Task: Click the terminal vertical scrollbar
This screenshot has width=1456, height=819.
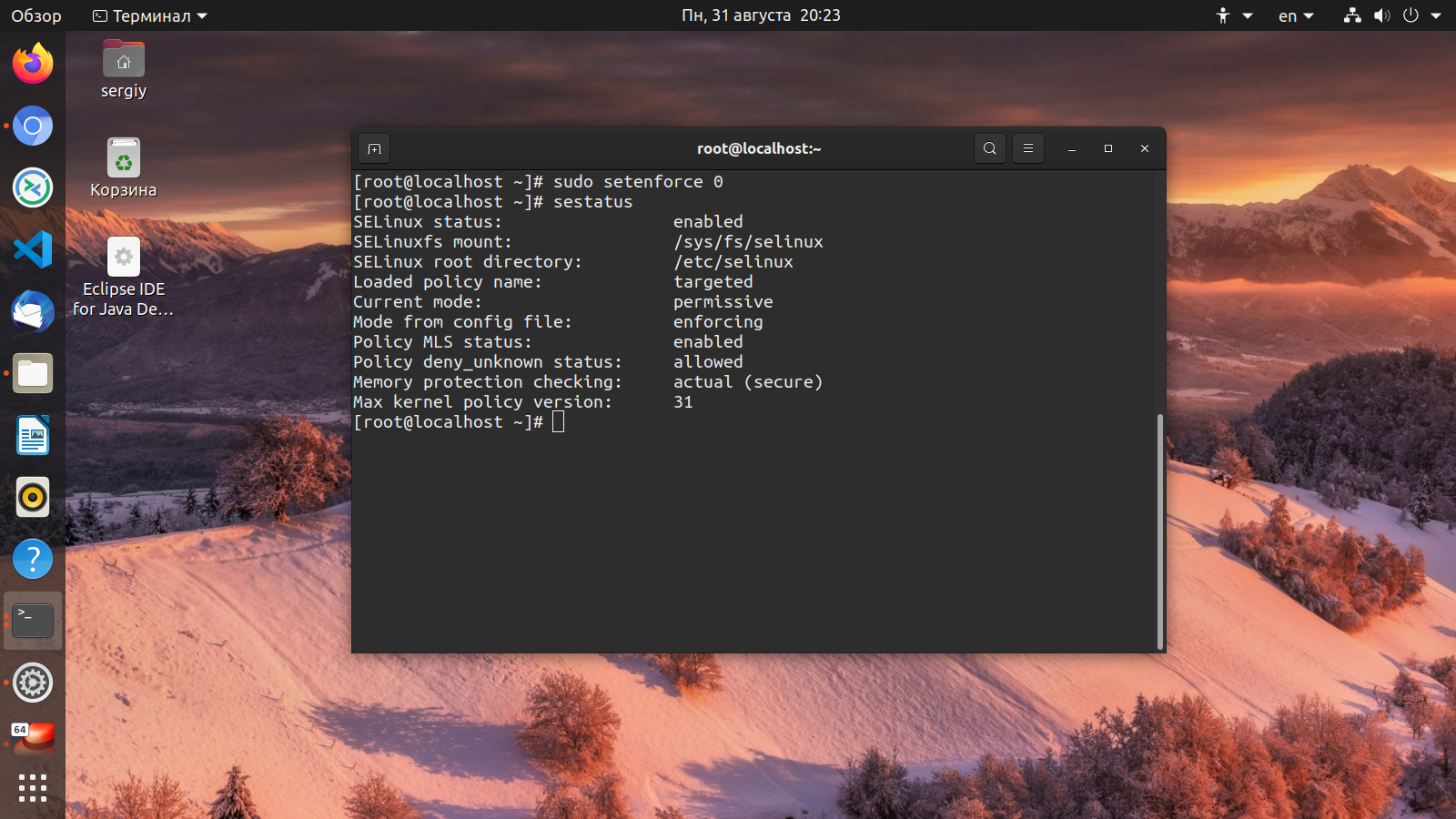Action: (1159, 531)
